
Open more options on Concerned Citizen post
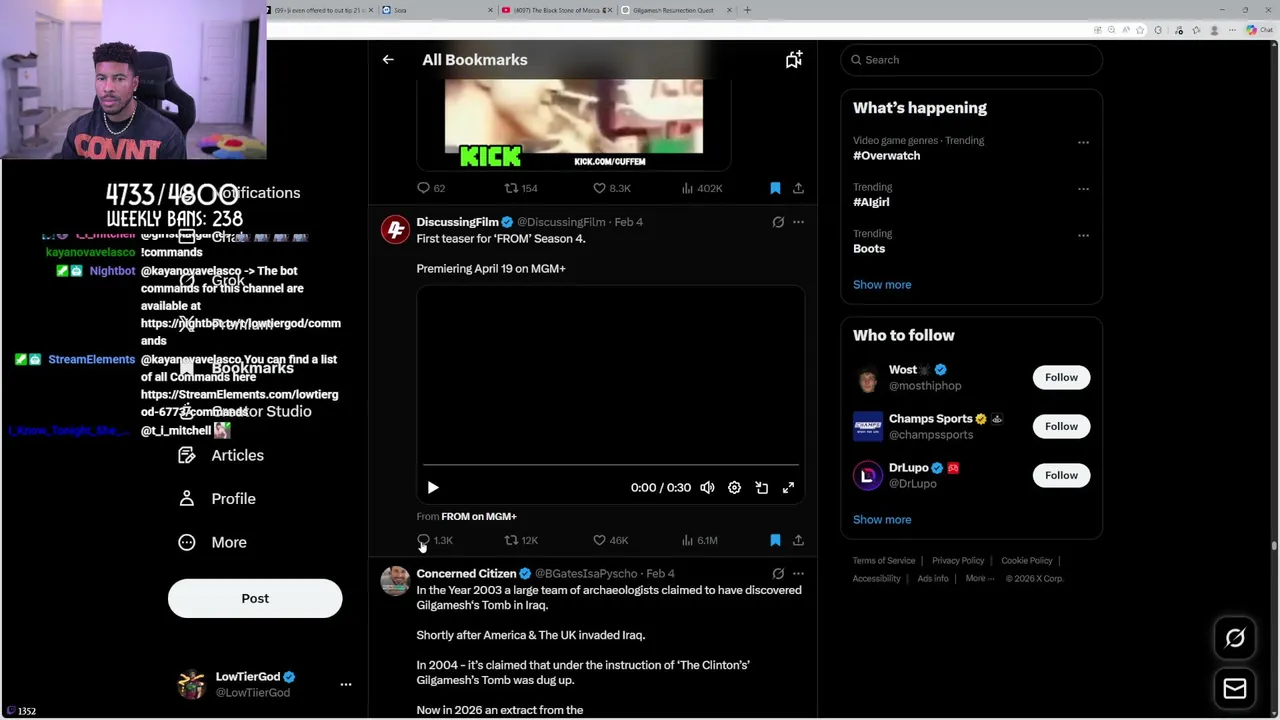point(798,574)
